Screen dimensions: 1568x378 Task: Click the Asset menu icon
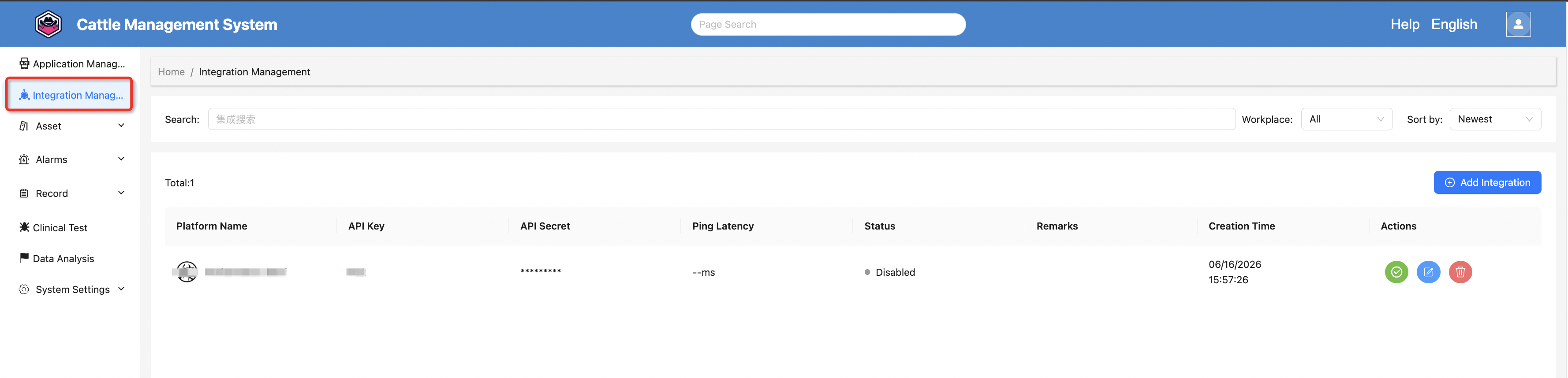coord(24,126)
